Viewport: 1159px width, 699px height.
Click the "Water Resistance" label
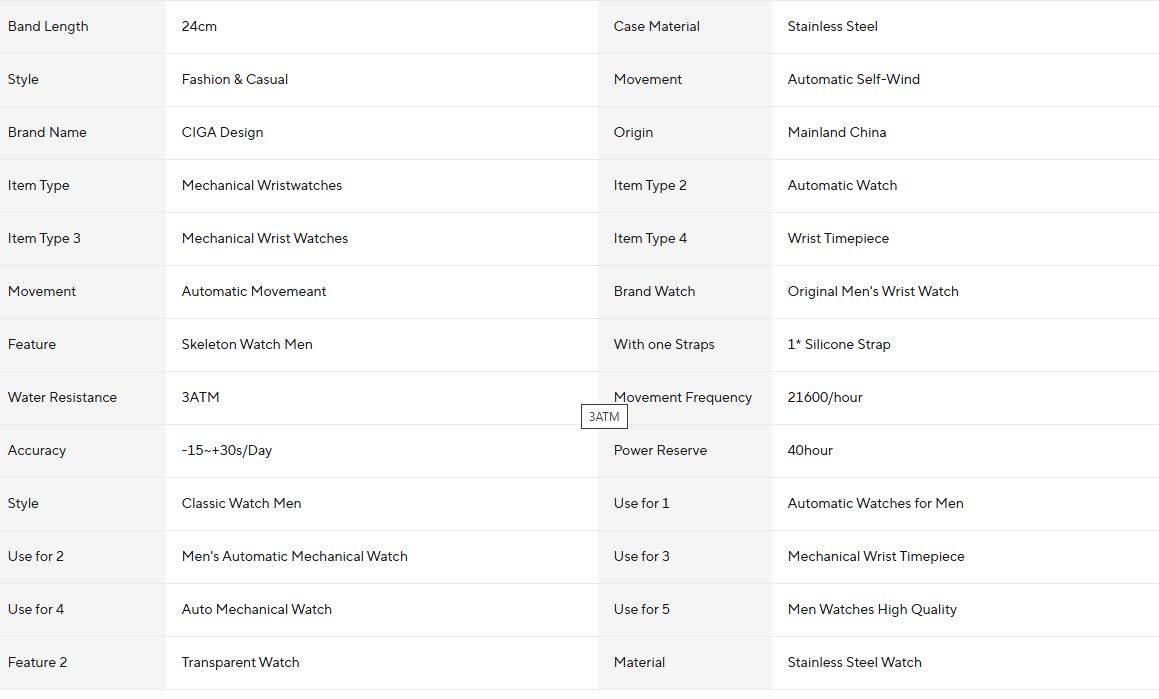[62, 398]
